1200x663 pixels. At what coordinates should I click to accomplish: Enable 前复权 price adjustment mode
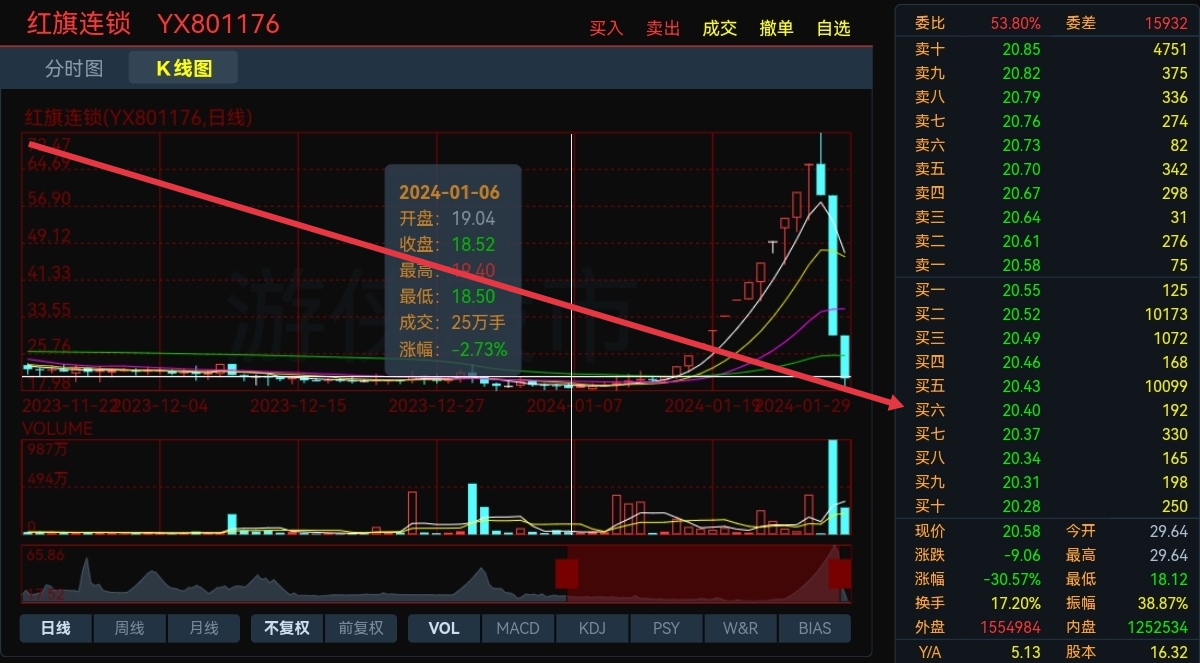[x=361, y=628]
